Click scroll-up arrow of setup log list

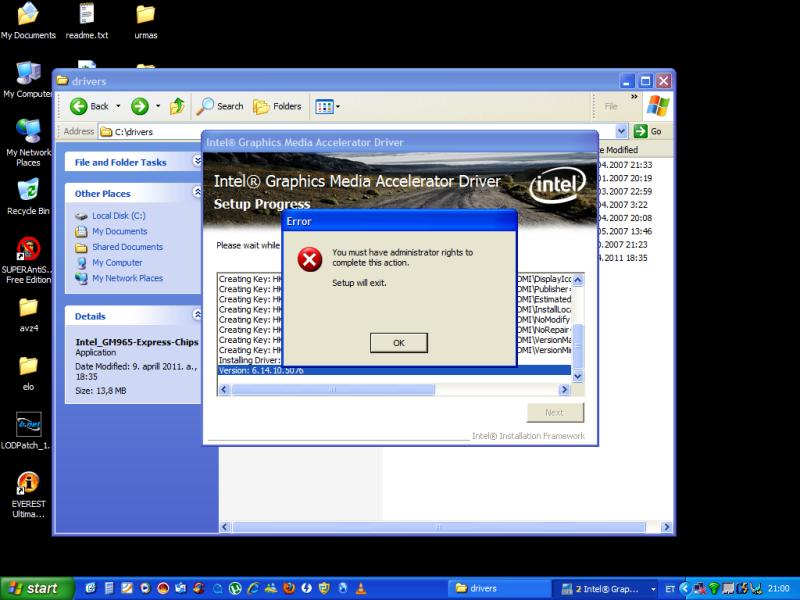coord(578,280)
